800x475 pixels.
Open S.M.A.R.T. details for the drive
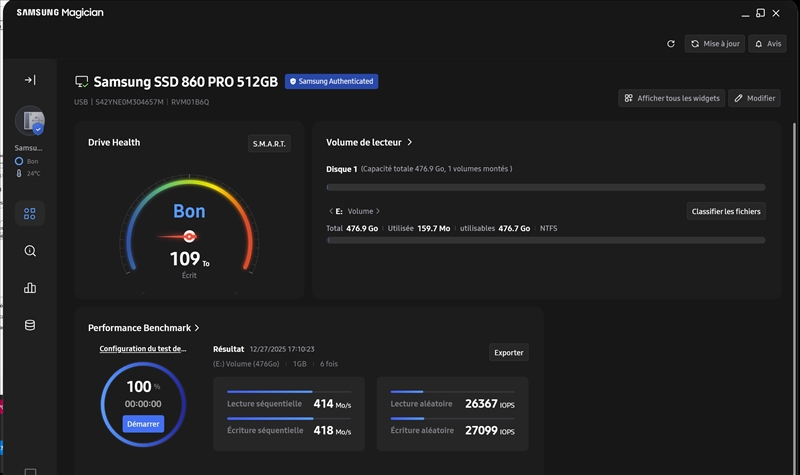[x=268, y=144]
